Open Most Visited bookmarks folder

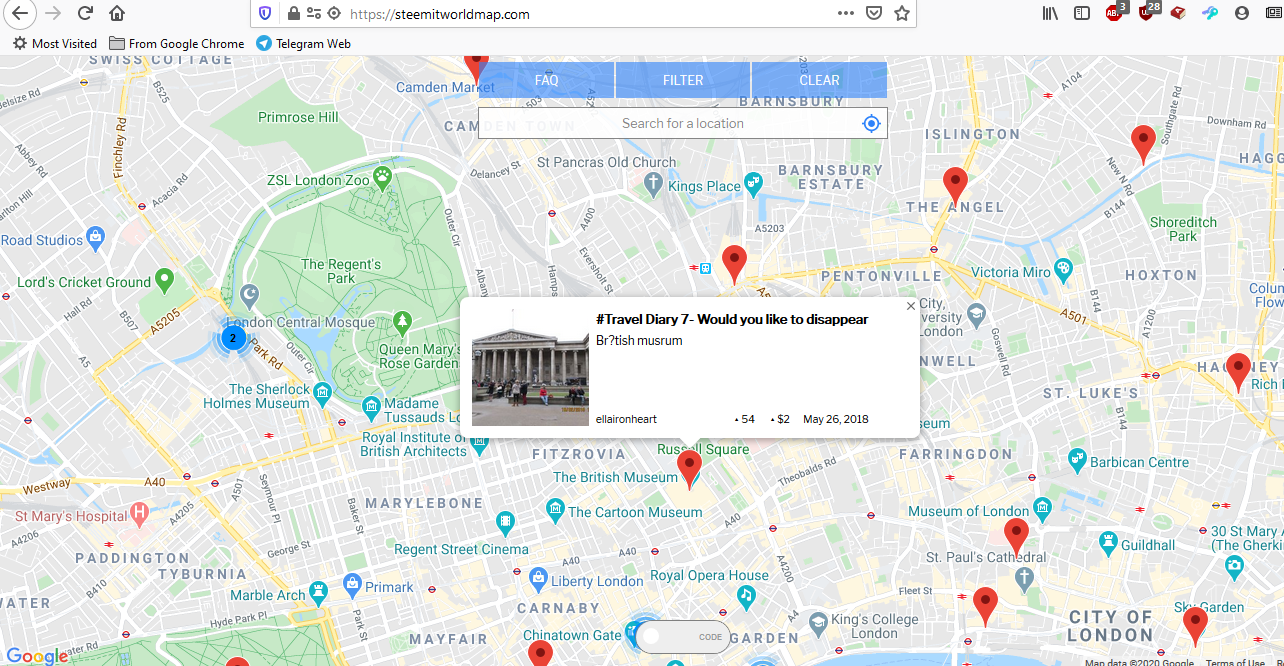55,43
